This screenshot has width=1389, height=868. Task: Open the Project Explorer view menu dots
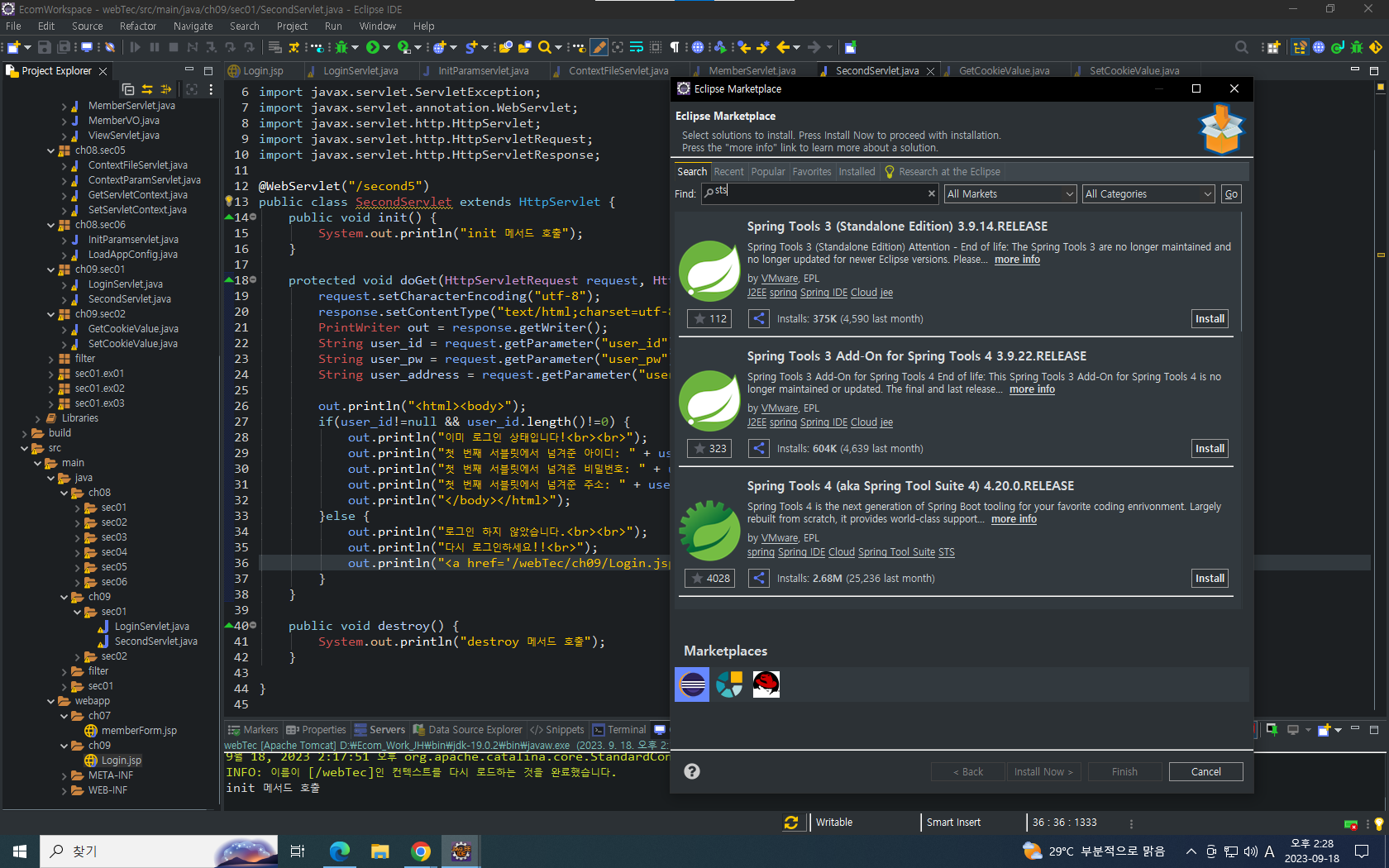pyautogui.click(x=211, y=88)
